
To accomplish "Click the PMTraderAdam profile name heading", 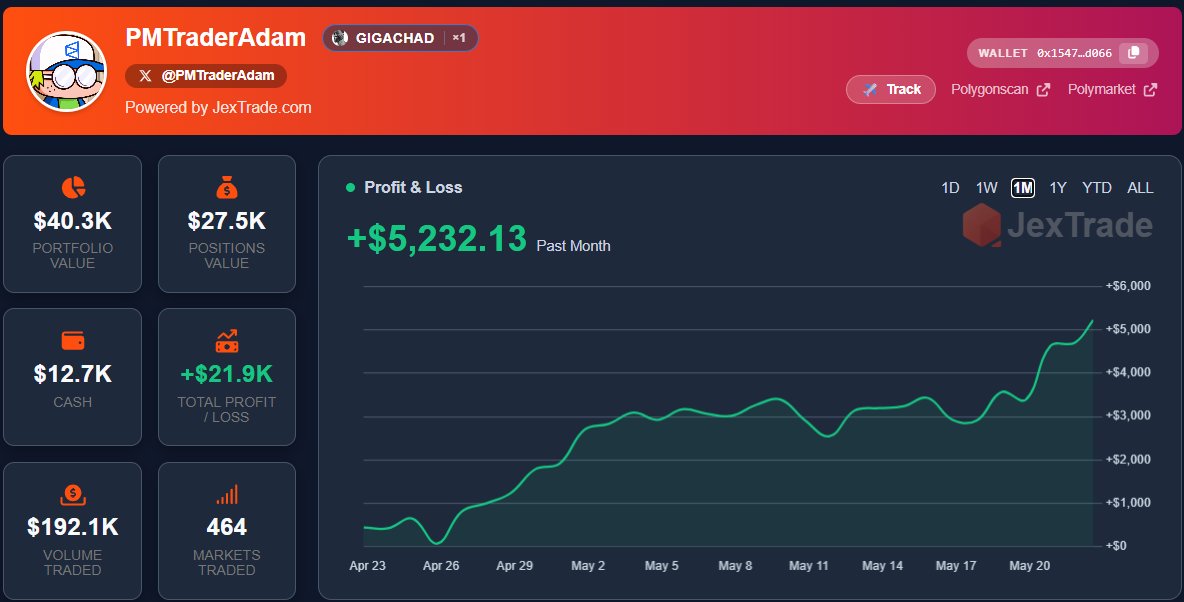I will tap(215, 37).
